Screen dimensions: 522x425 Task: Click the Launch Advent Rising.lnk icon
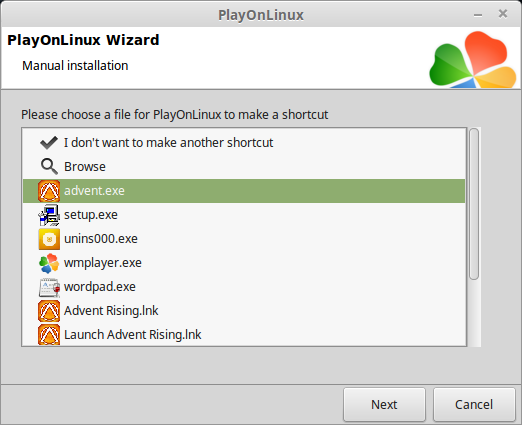(49, 335)
